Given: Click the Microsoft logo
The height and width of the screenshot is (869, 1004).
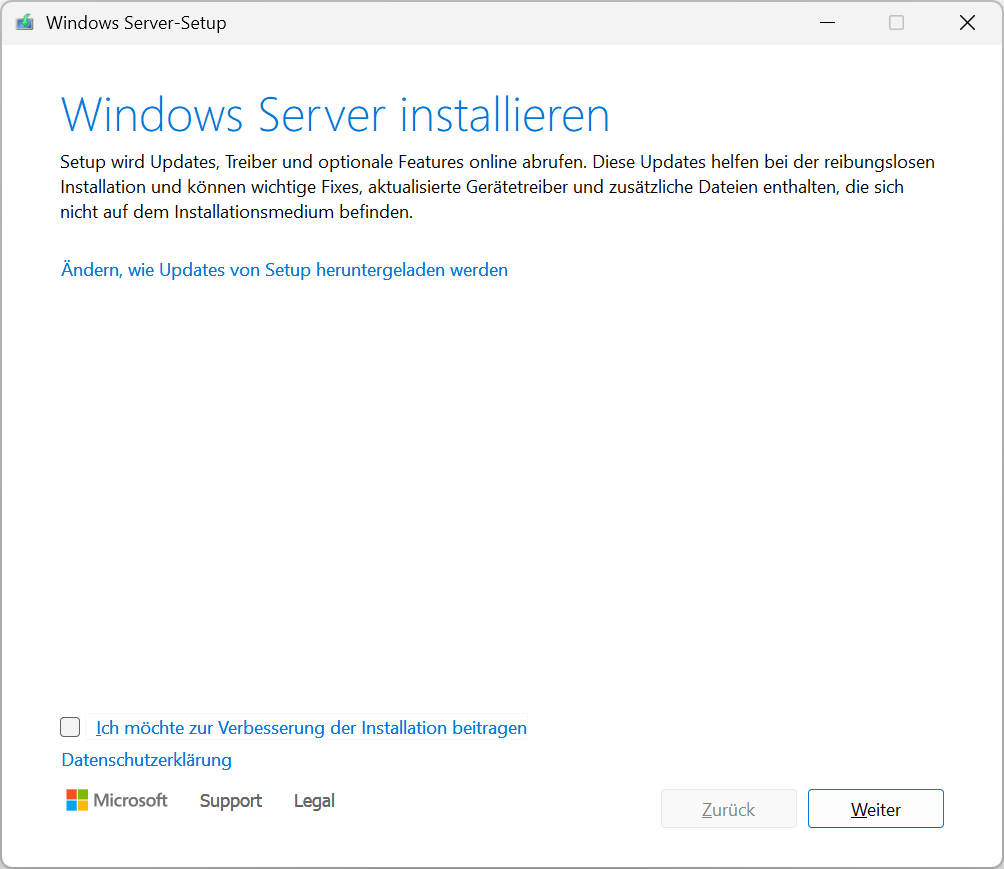Looking at the screenshot, I should (117, 800).
